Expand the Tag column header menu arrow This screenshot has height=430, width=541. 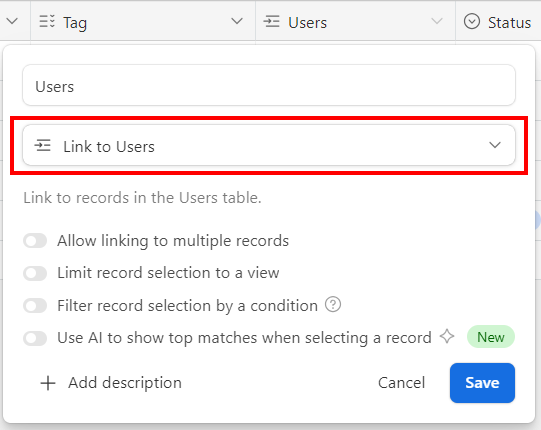point(237,21)
